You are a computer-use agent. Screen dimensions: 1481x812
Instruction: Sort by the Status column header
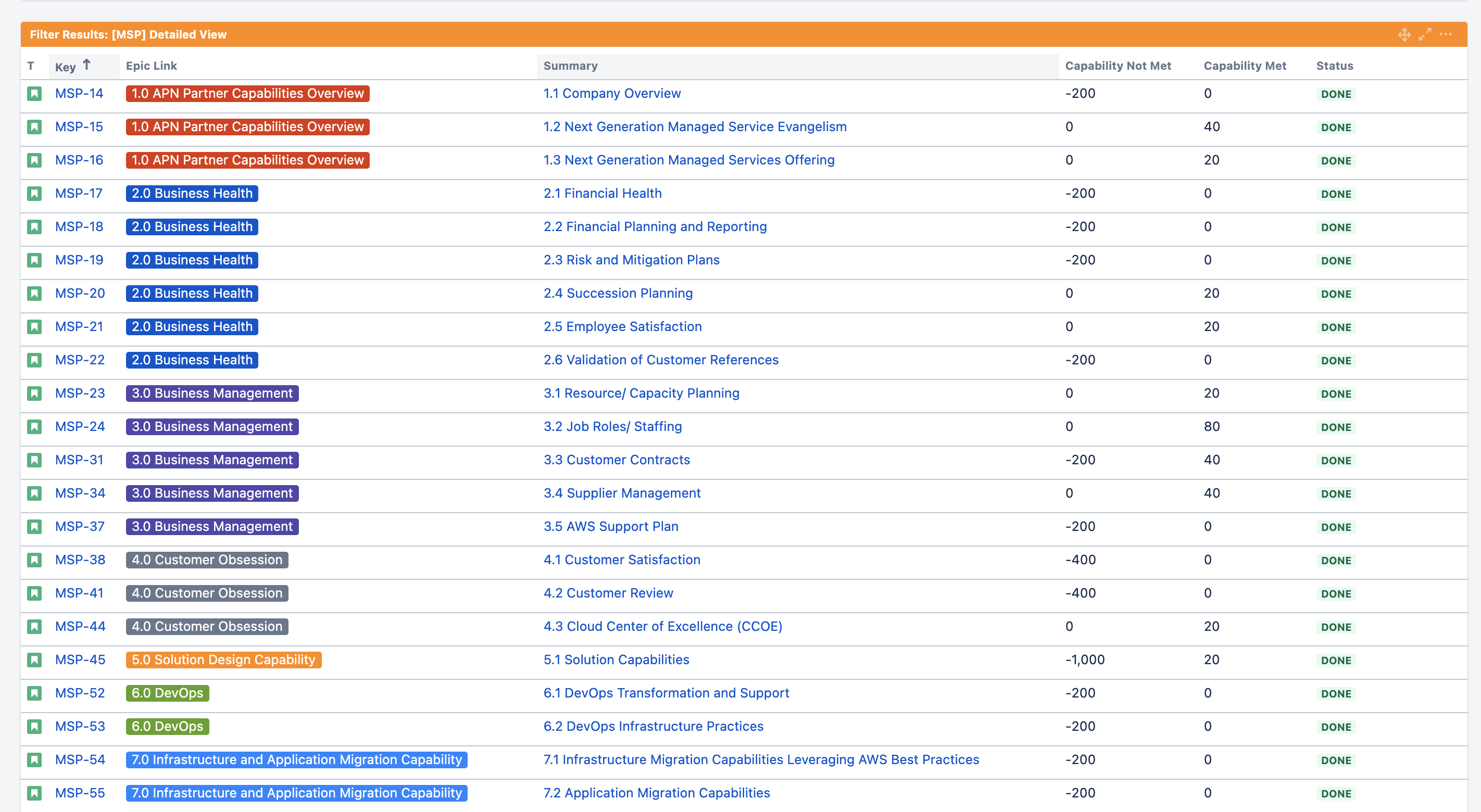tap(1334, 66)
